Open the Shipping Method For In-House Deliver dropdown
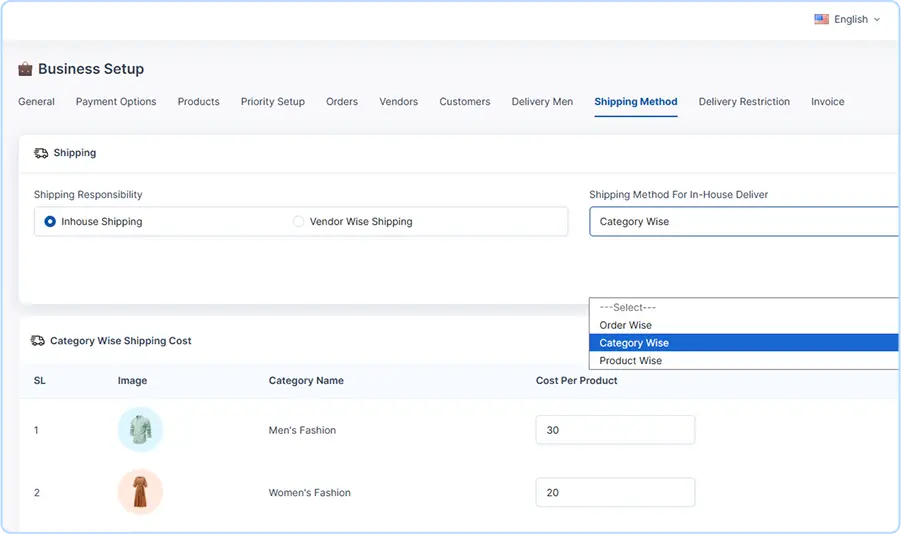 745,221
